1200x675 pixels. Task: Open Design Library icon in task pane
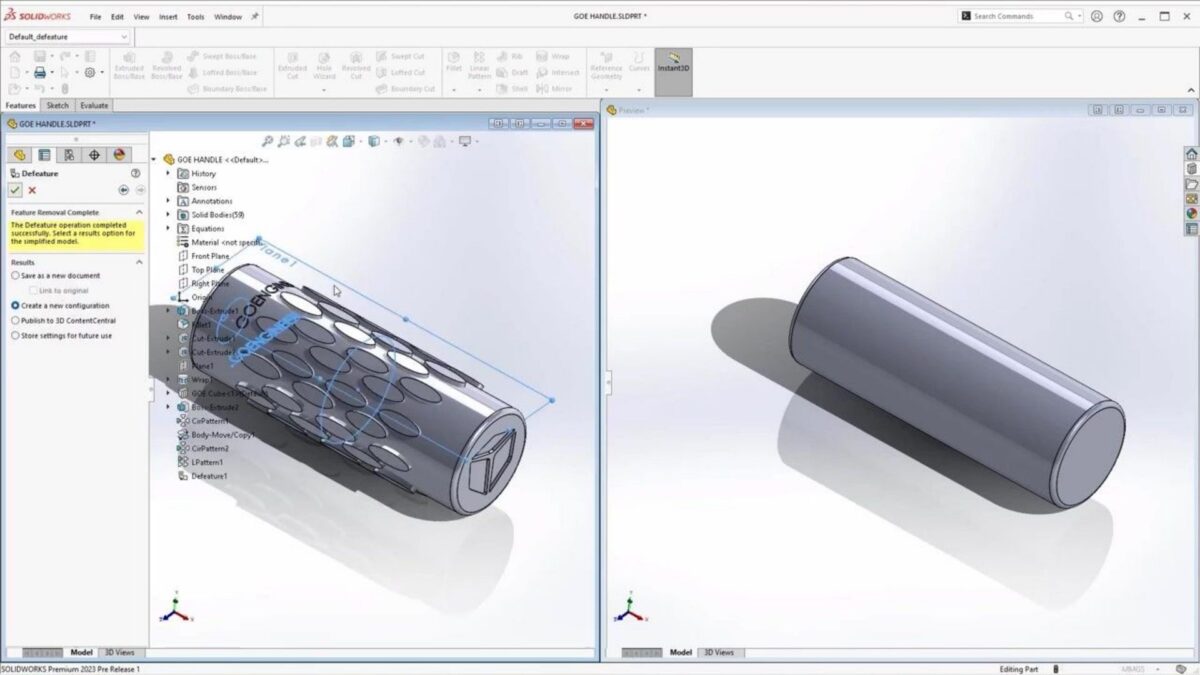[1191, 169]
